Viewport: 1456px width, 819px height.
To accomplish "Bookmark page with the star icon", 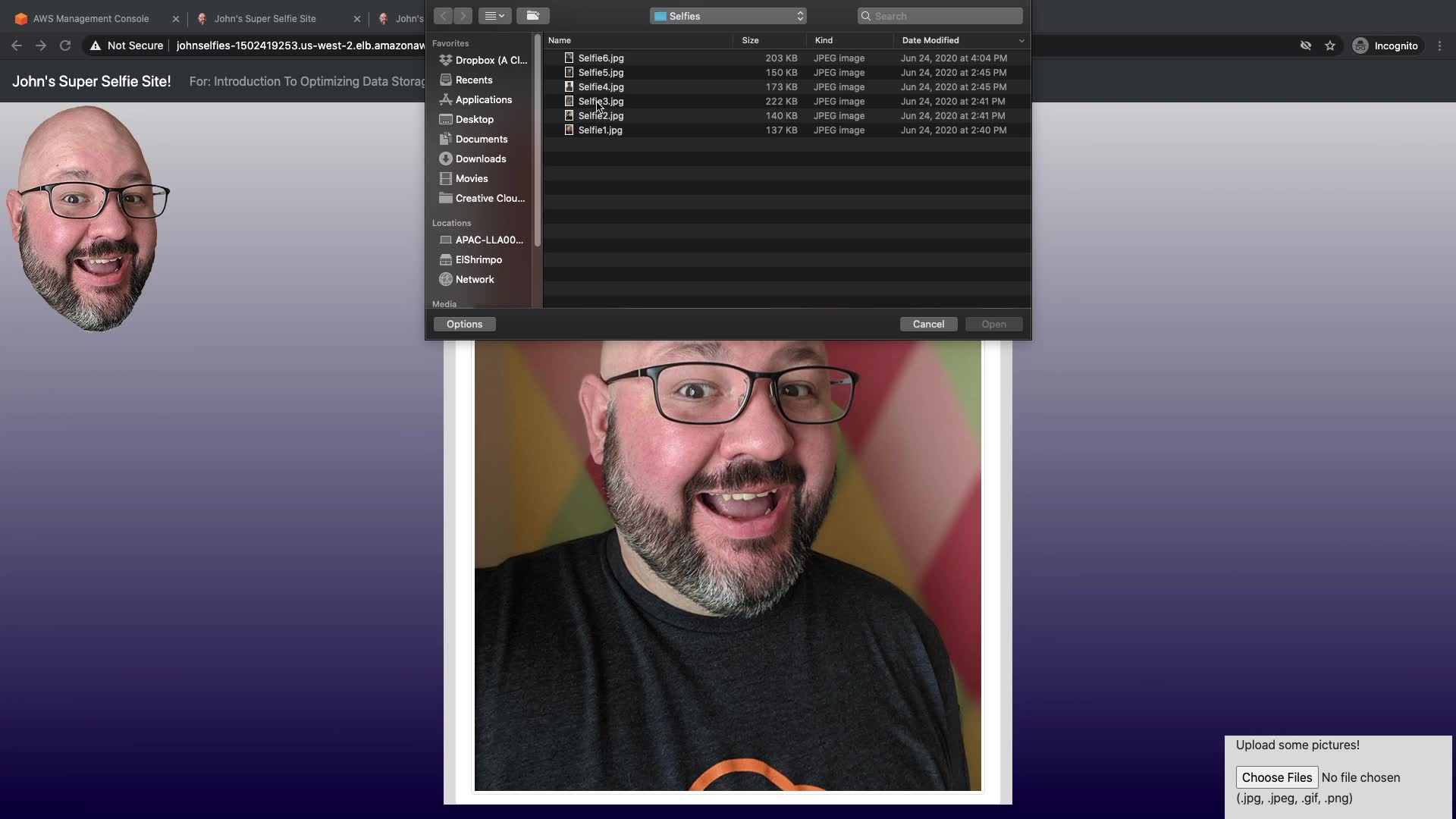I will click(1329, 46).
